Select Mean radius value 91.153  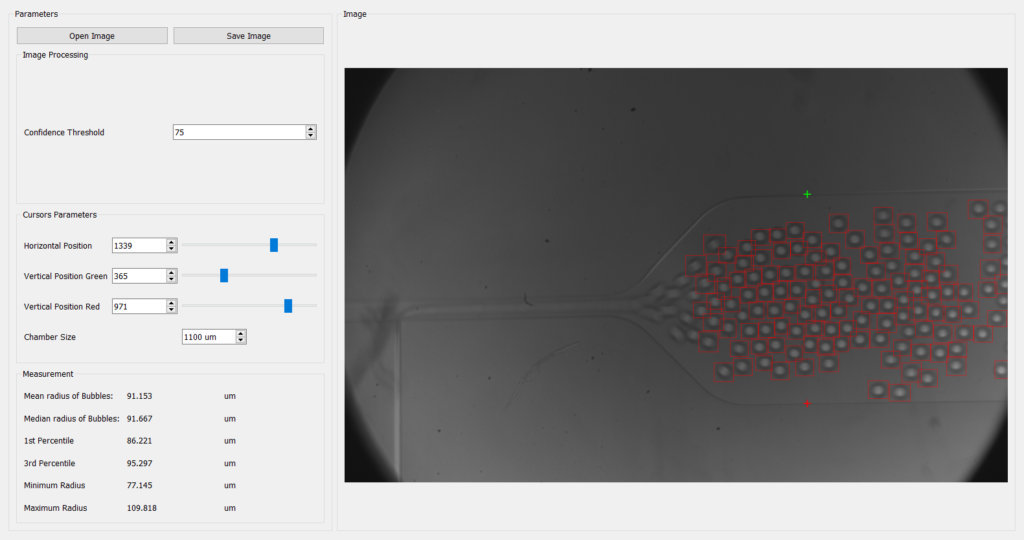coord(139,396)
